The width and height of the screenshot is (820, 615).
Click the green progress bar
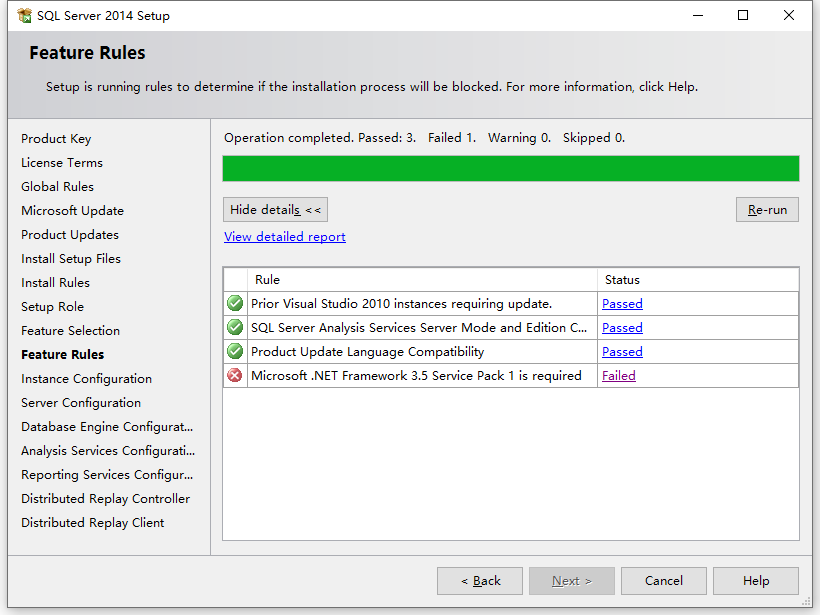click(511, 168)
